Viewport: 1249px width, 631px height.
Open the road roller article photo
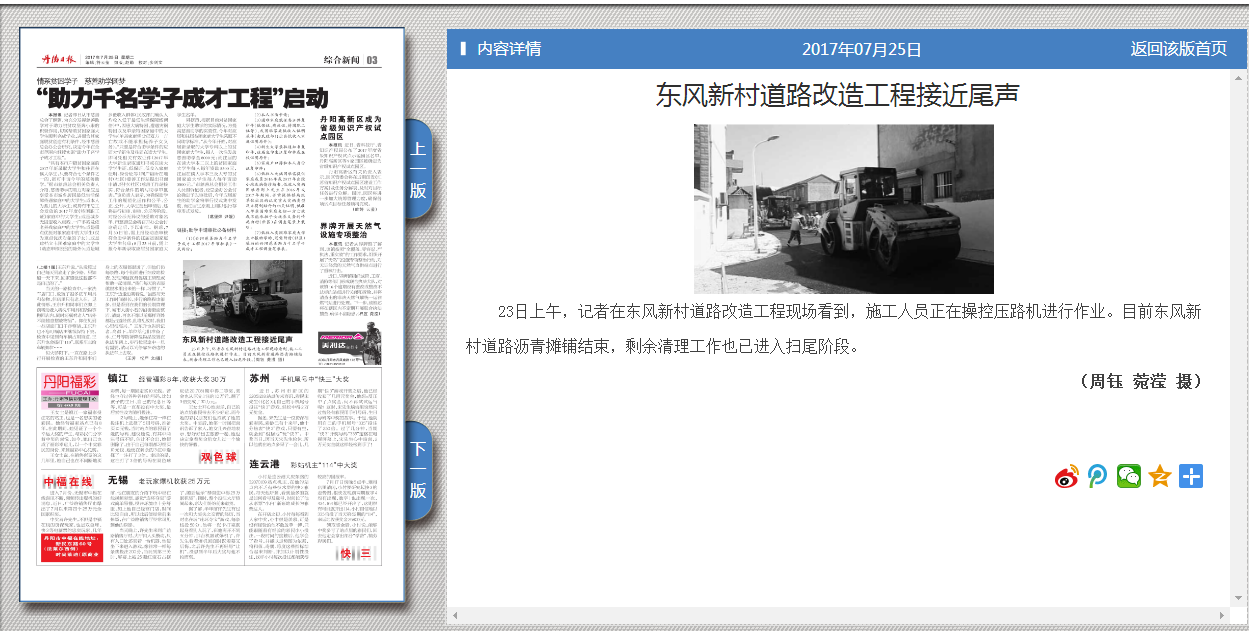[x=843, y=208]
